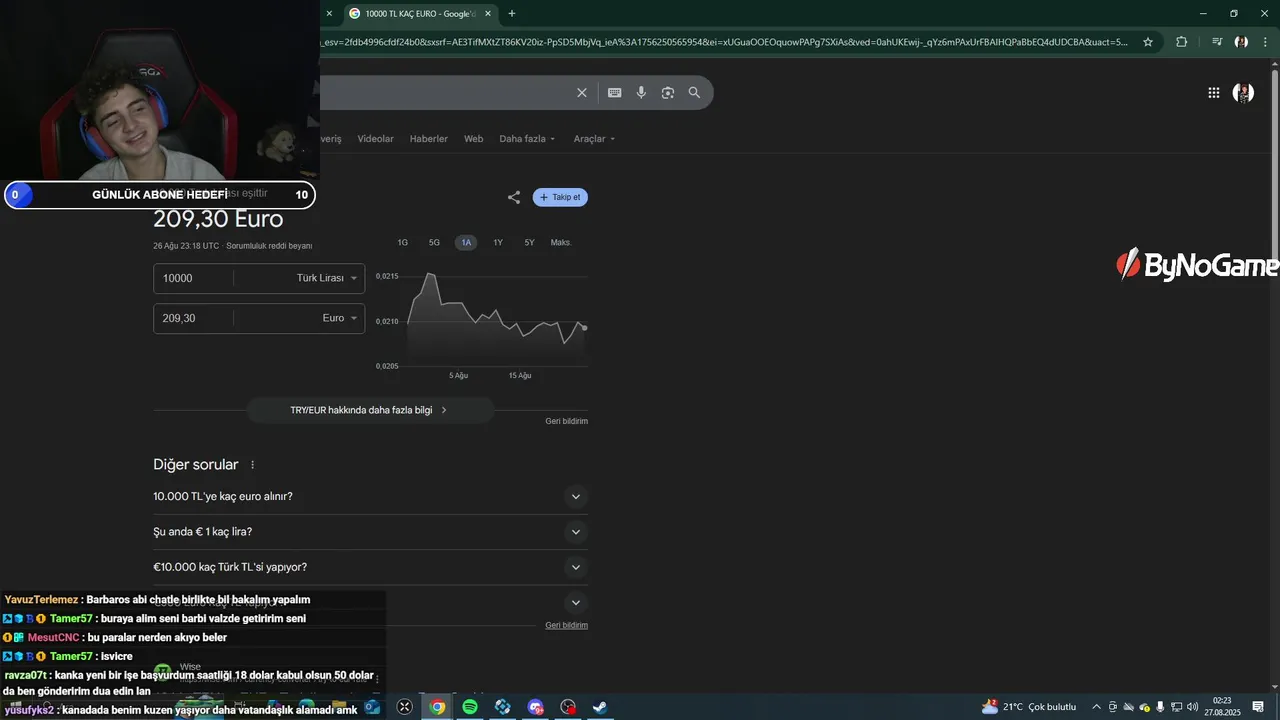
Task: Open Google Lens image search
Action: (x=667, y=93)
